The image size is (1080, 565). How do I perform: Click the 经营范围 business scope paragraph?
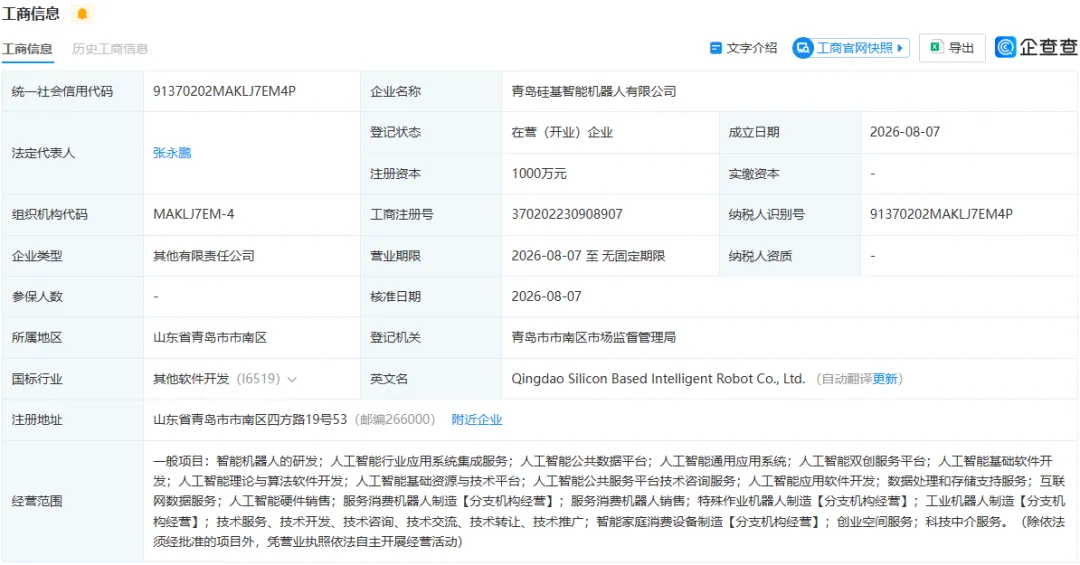coord(610,501)
